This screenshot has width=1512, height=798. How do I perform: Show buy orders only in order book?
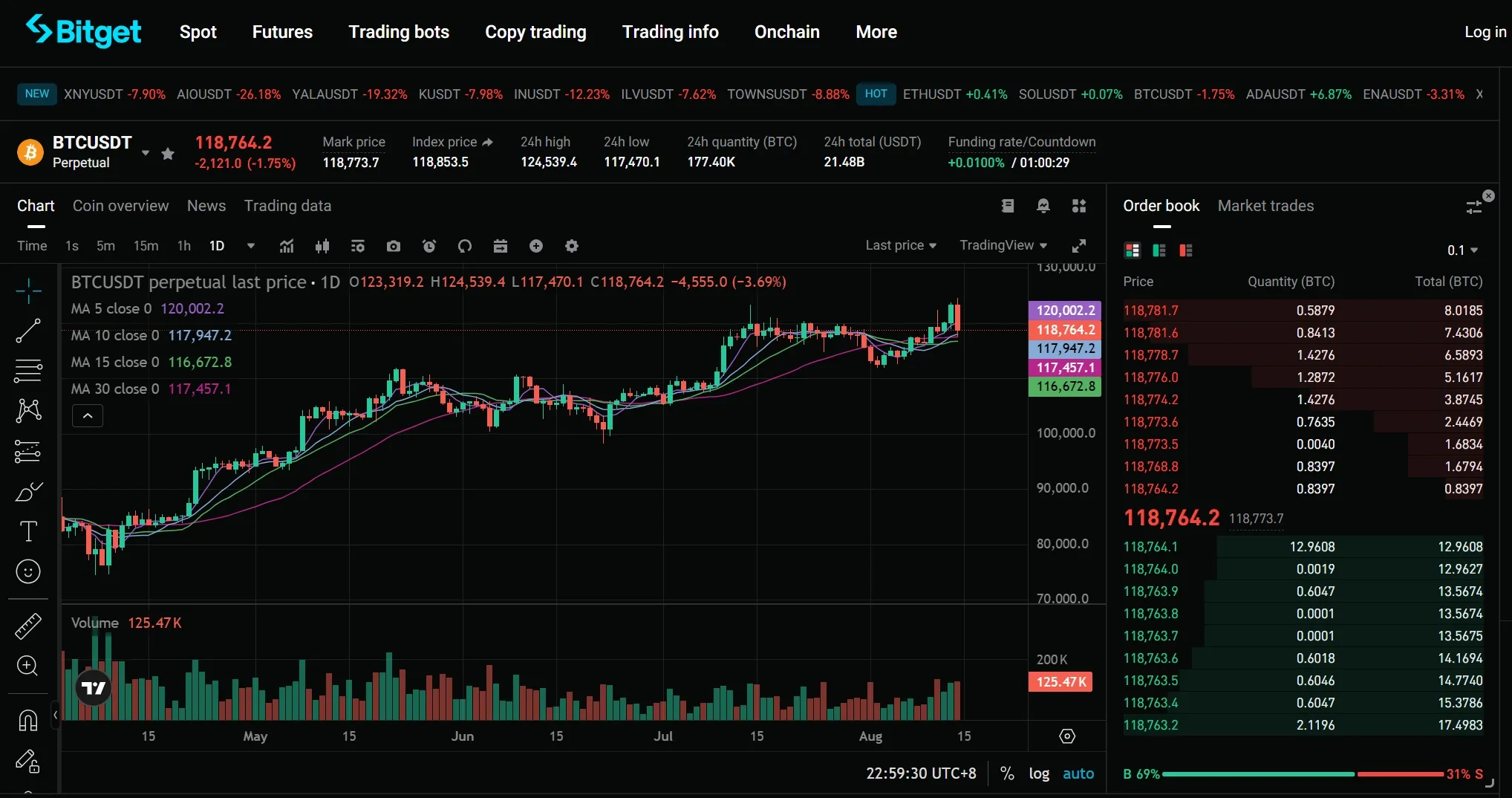pos(1159,251)
